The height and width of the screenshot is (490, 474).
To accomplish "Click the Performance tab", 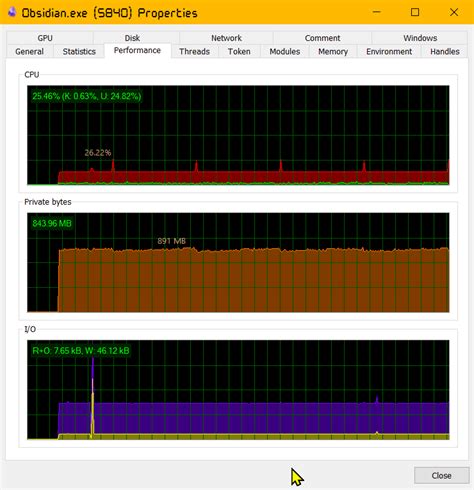I will (137, 50).
